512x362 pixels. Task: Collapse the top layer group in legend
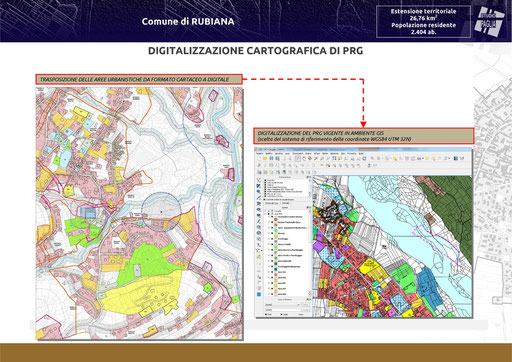pos(265,211)
